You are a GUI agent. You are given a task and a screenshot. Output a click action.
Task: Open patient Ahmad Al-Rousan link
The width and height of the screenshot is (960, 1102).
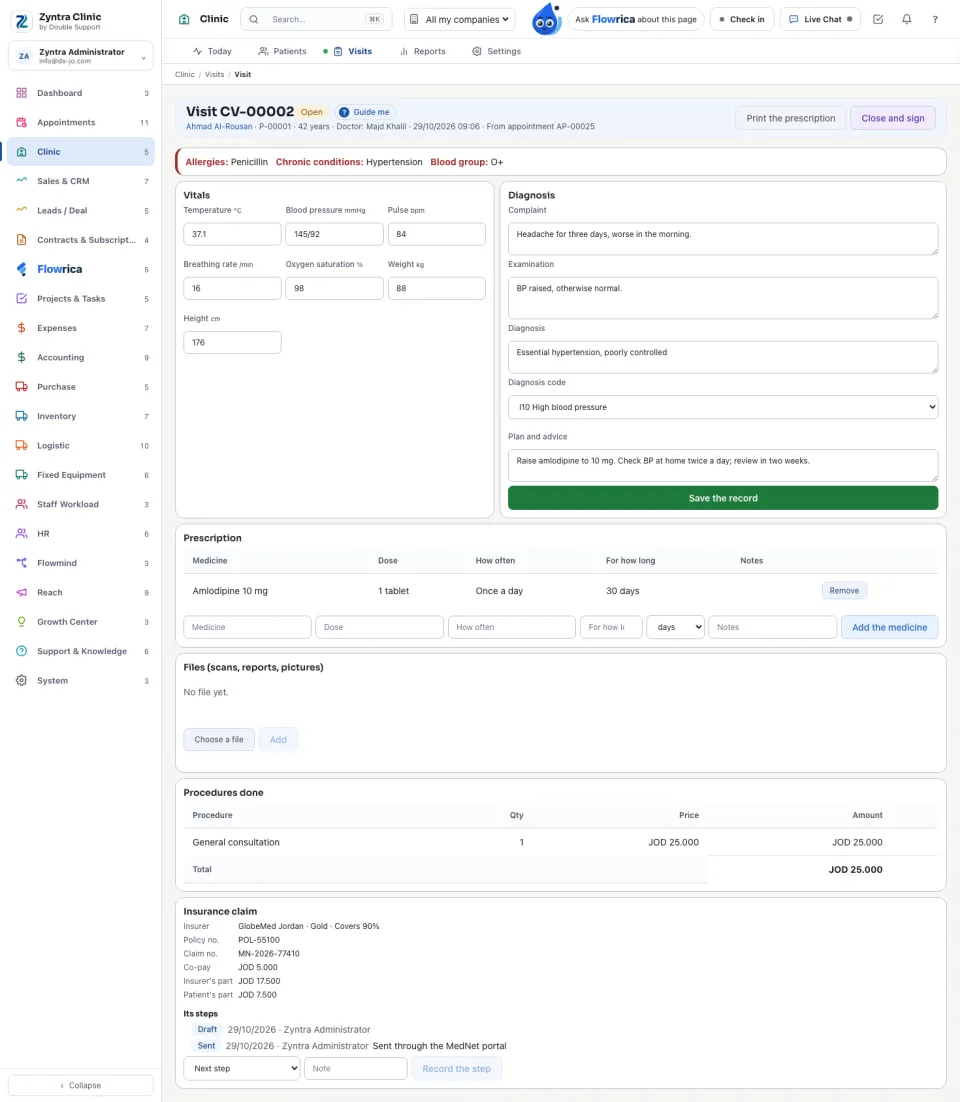click(219, 127)
